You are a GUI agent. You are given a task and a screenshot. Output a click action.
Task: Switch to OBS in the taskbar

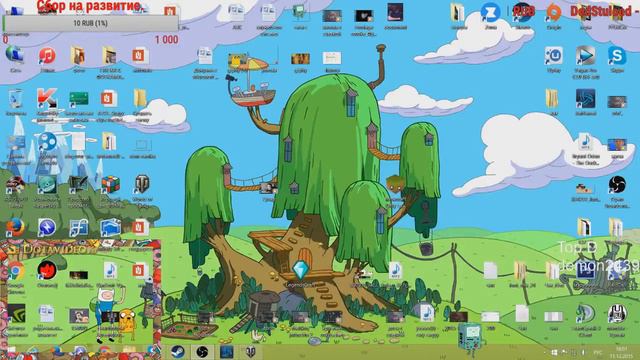click(x=202, y=351)
